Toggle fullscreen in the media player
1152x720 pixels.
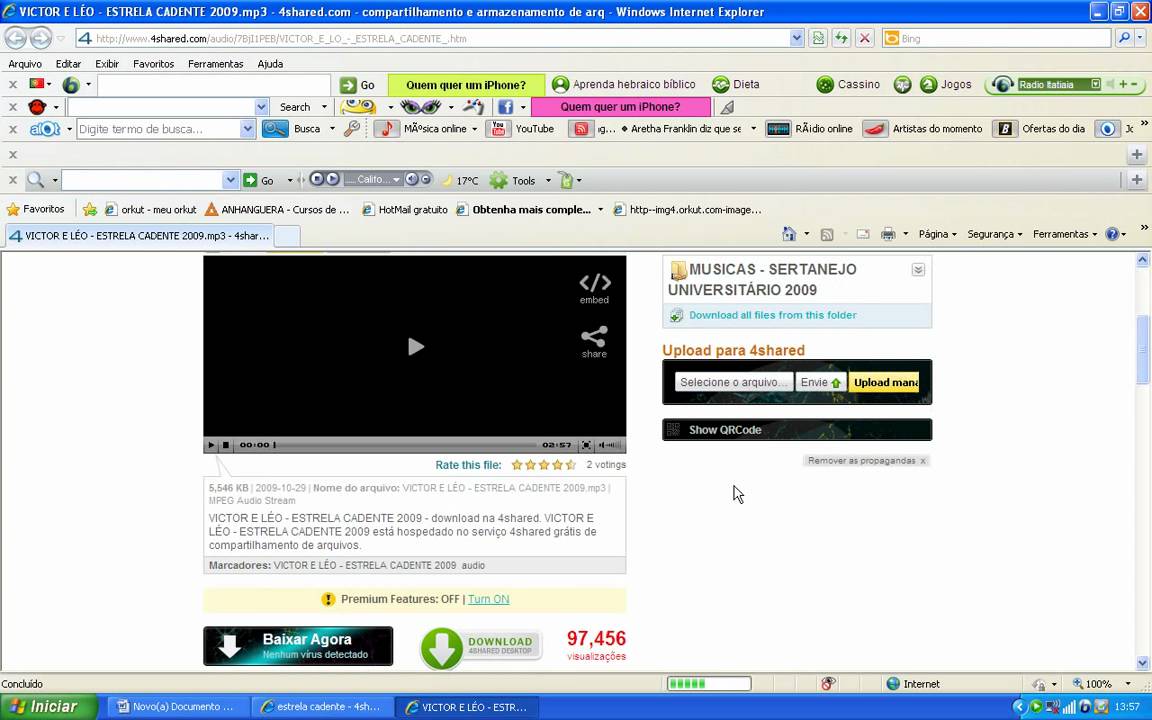[x=586, y=444]
